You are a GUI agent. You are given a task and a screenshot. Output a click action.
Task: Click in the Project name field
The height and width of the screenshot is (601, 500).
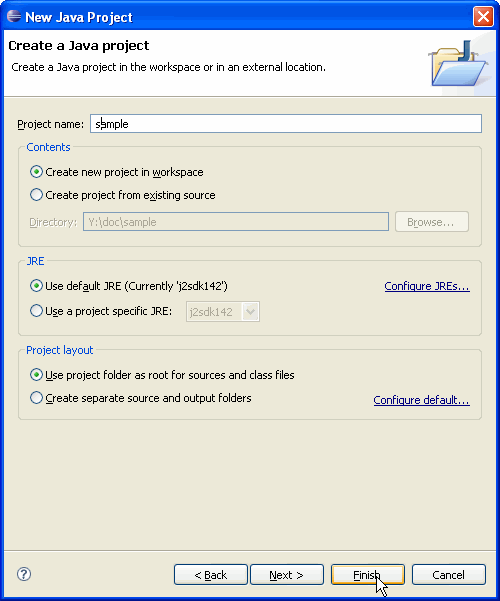(x=286, y=124)
